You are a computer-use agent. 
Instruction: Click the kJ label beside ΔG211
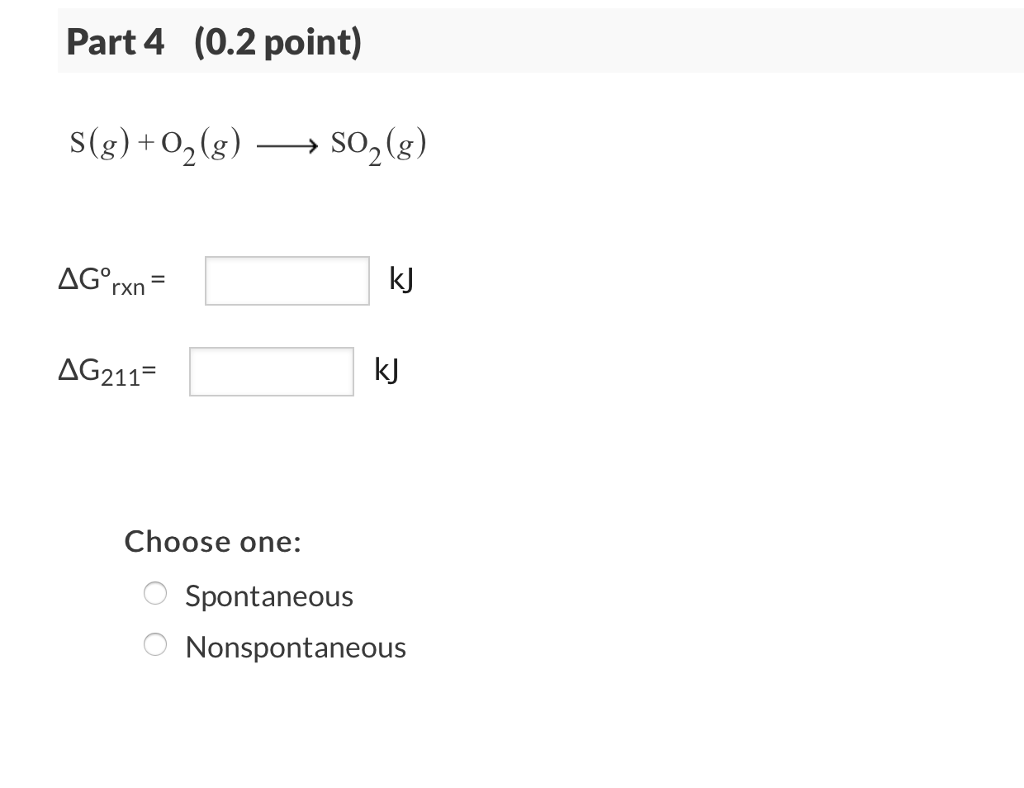click(x=385, y=369)
